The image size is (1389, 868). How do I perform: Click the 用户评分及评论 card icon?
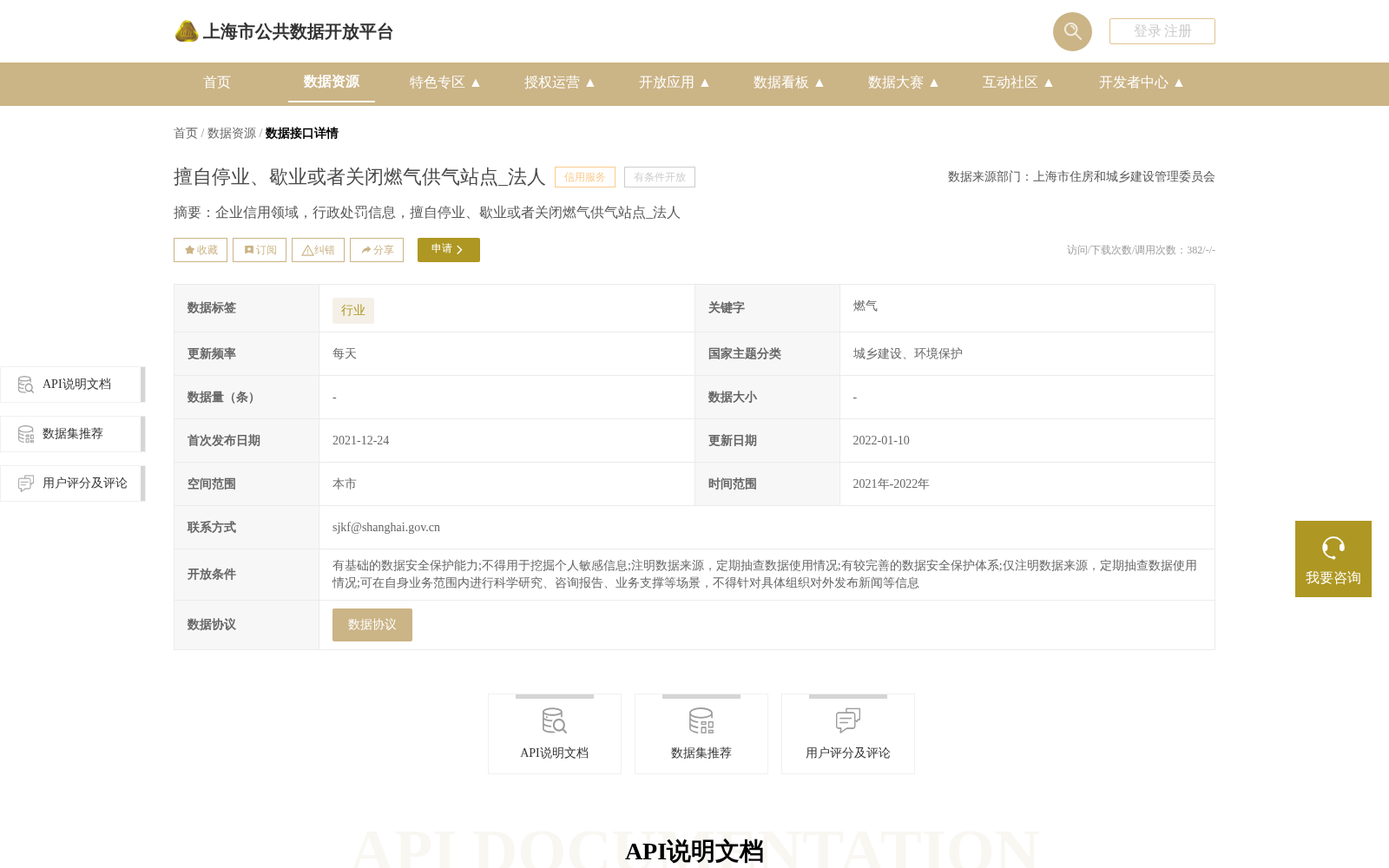[848, 720]
